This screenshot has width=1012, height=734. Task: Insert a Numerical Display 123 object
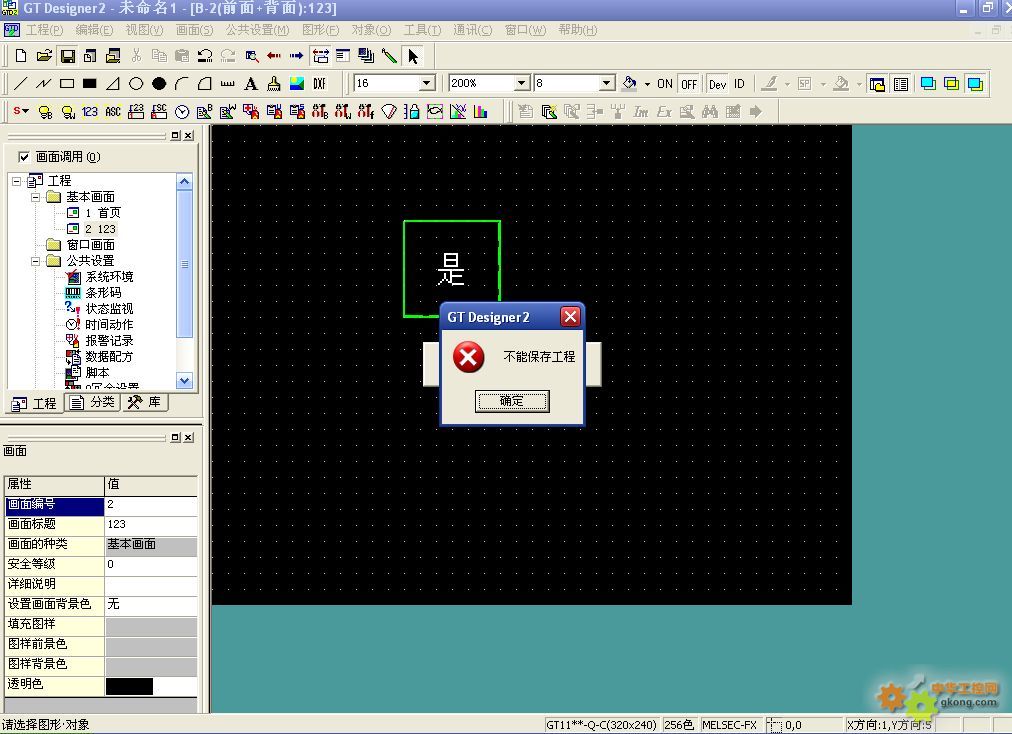click(90, 112)
